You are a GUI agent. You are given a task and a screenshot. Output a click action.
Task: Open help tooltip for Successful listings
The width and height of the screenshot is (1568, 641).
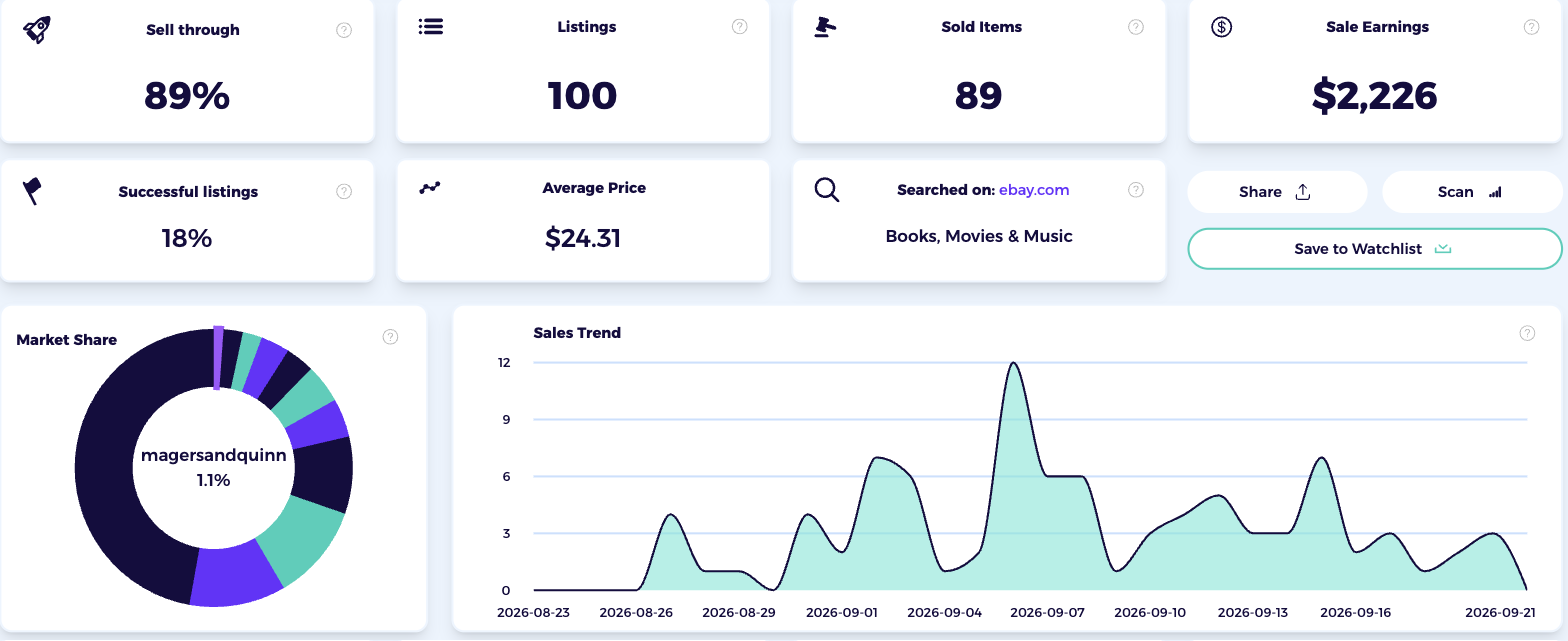point(344,191)
